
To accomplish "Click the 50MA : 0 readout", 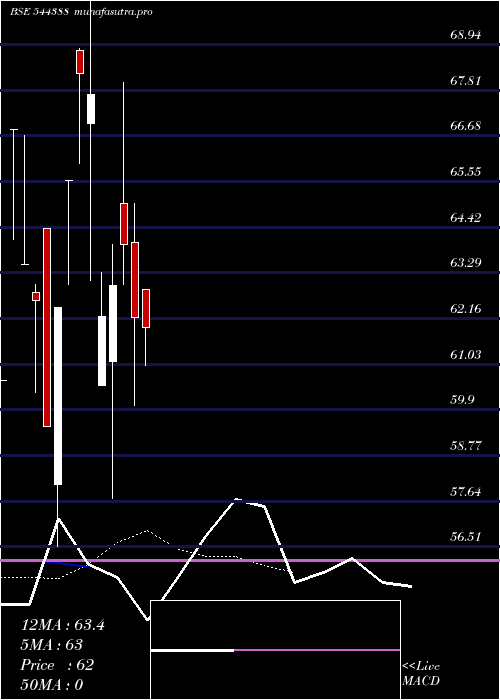I will click(x=52, y=685).
